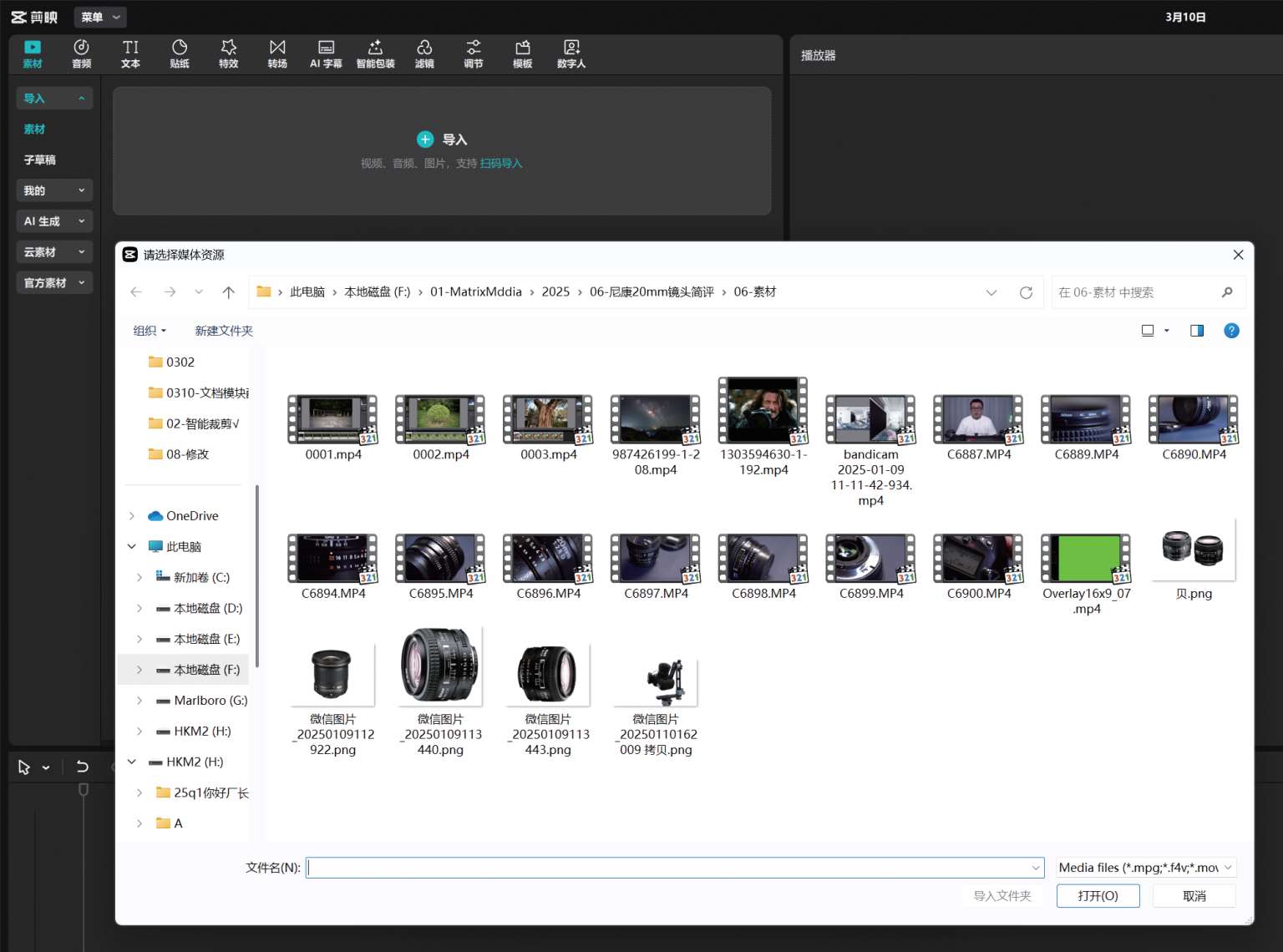The height and width of the screenshot is (952, 1283).
Task: Collapse the 此电脑 tree node
Action: (132, 547)
